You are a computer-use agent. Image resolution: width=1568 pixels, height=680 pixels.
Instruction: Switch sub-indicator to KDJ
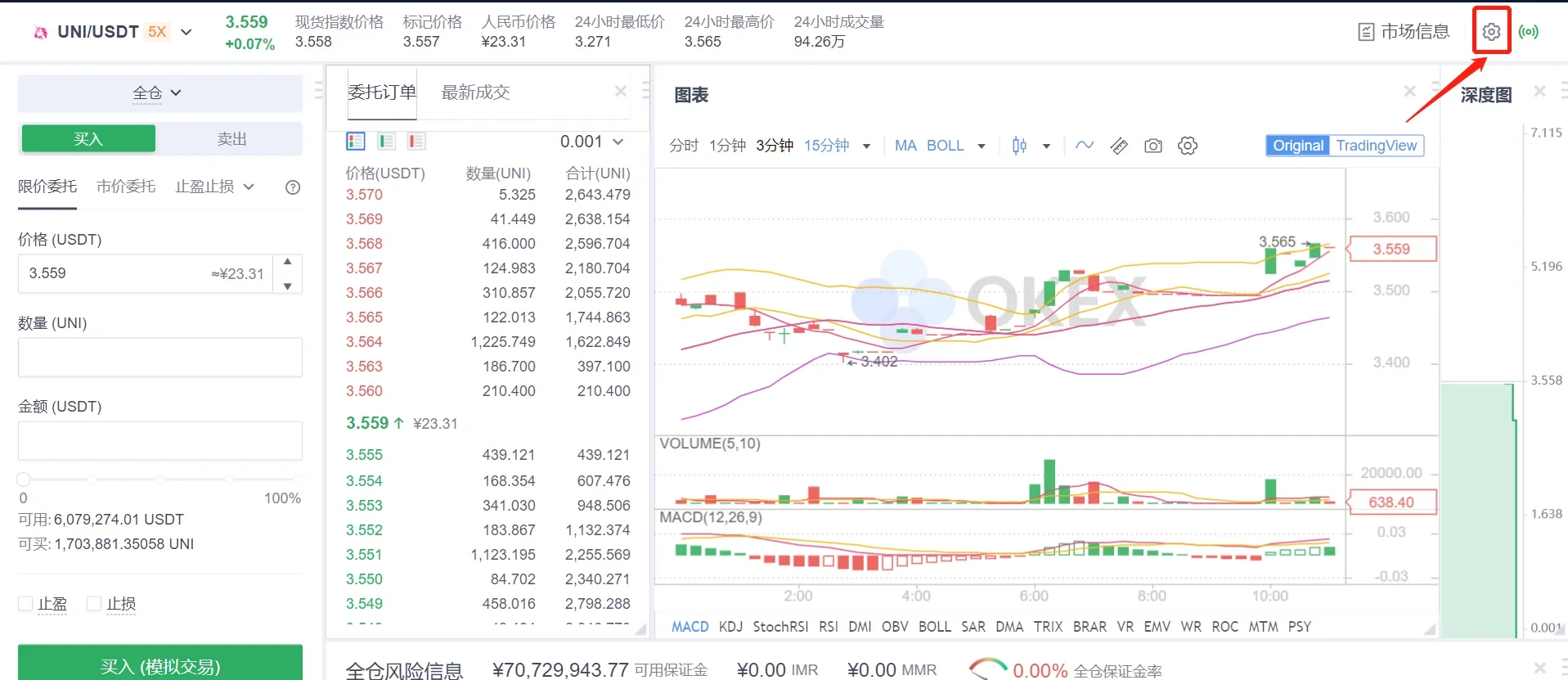point(730,627)
